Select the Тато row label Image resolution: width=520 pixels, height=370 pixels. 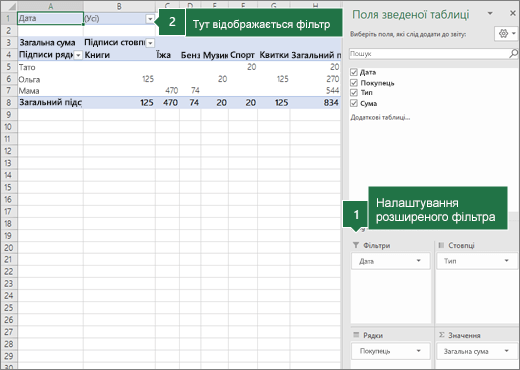[50, 67]
